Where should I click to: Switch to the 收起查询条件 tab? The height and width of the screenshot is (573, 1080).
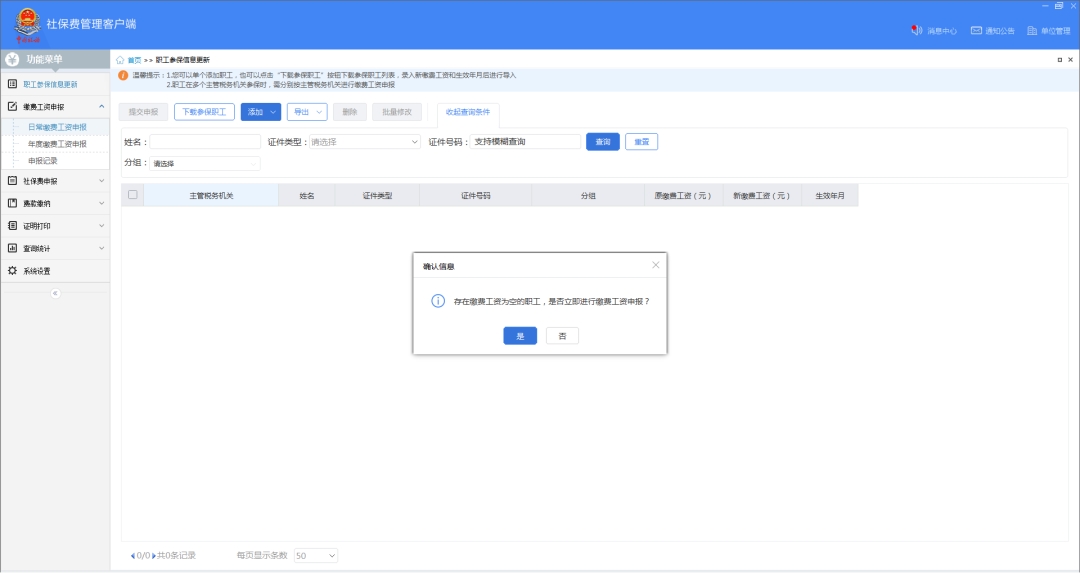[x=468, y=112]
